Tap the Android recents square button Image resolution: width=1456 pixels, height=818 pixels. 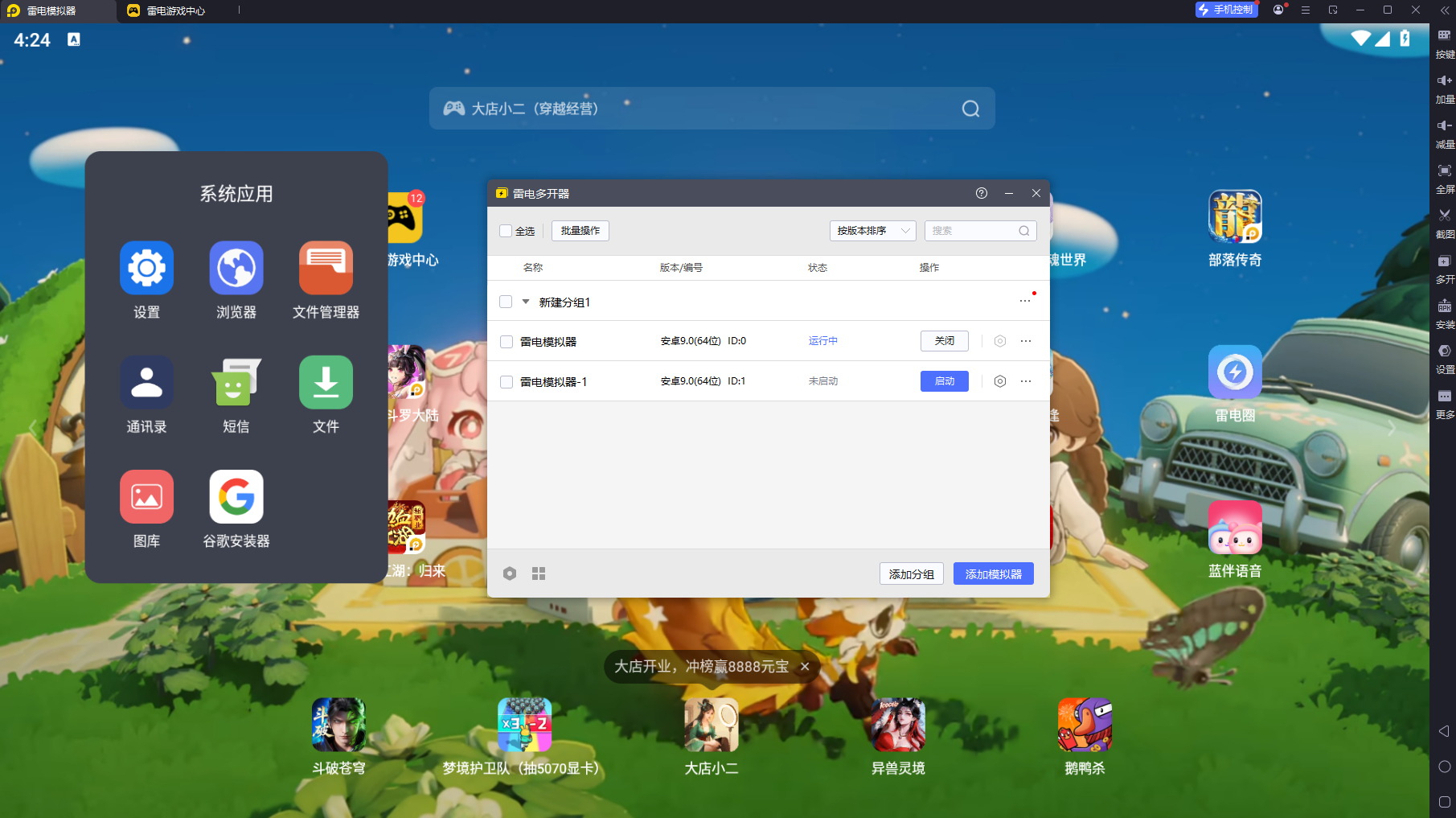click(1444, 802)
